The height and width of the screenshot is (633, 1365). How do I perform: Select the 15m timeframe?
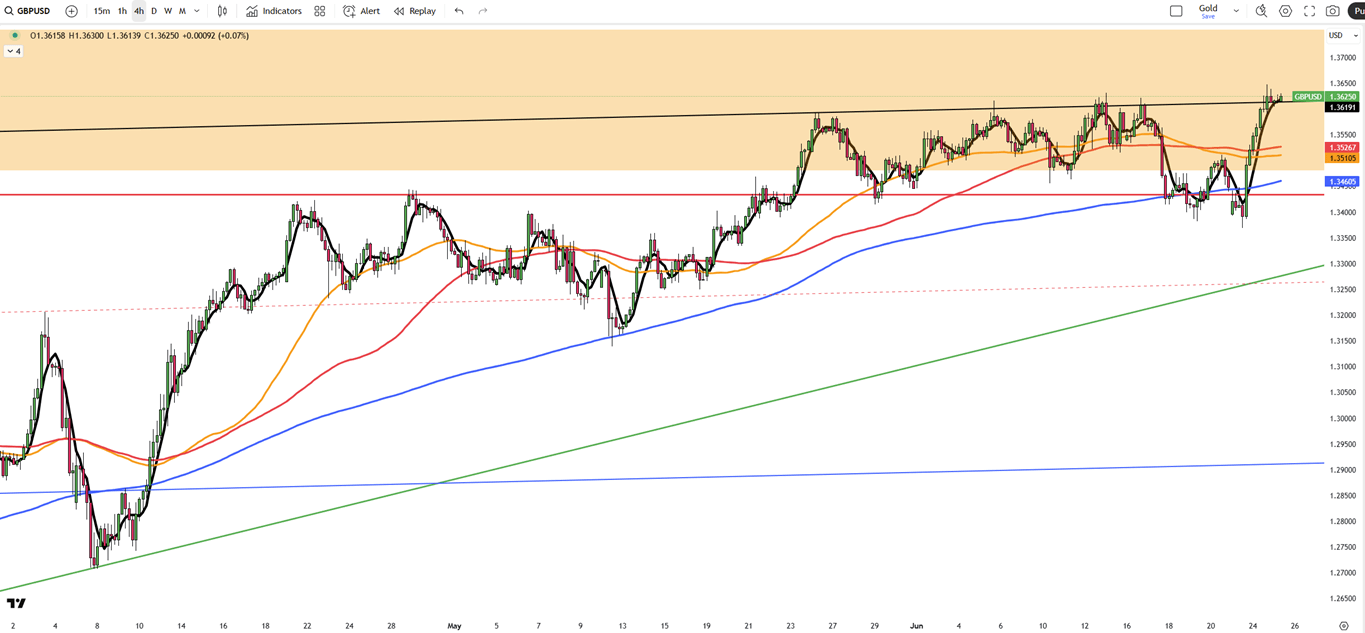pyautogui.click(x=102, y=11)
